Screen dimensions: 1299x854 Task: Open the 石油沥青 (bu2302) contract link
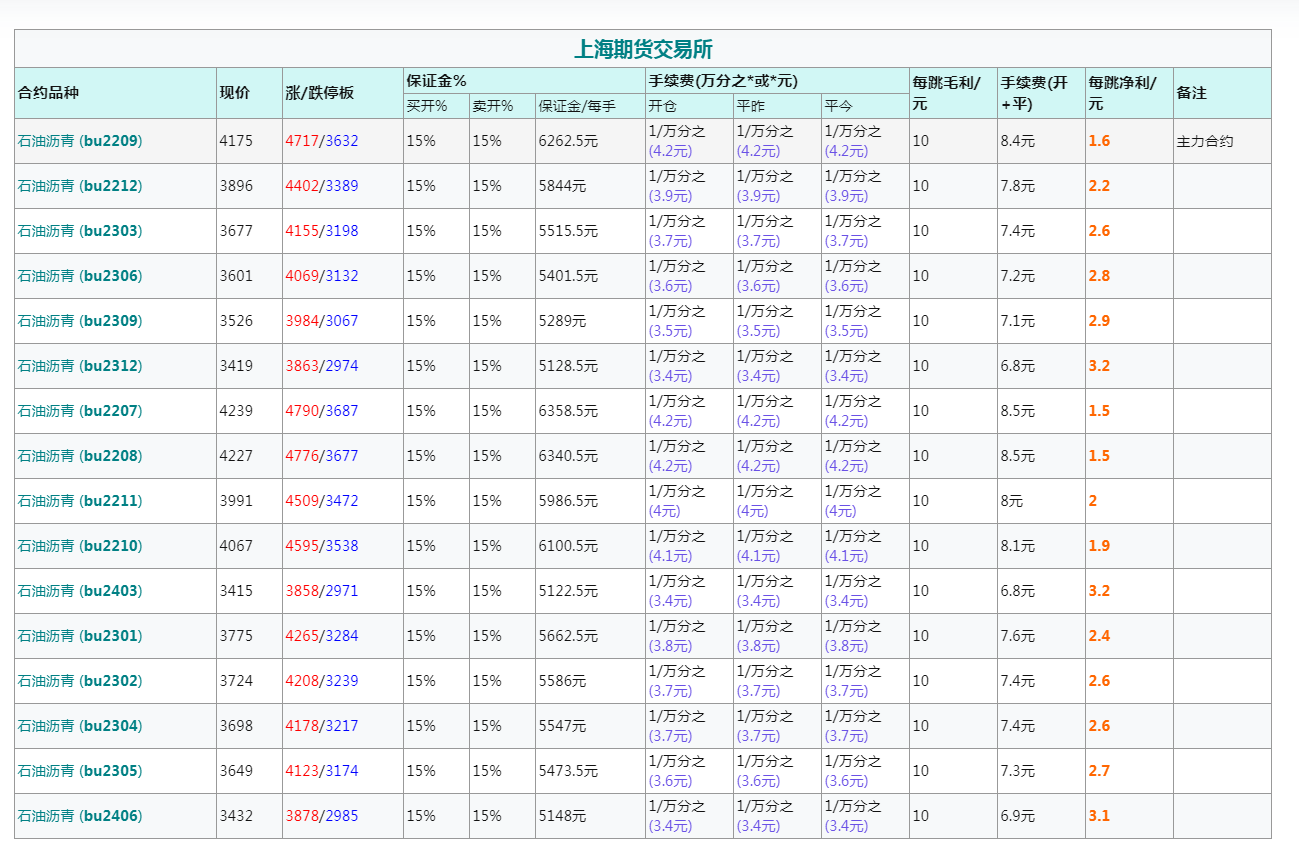[x=80, y=681]
